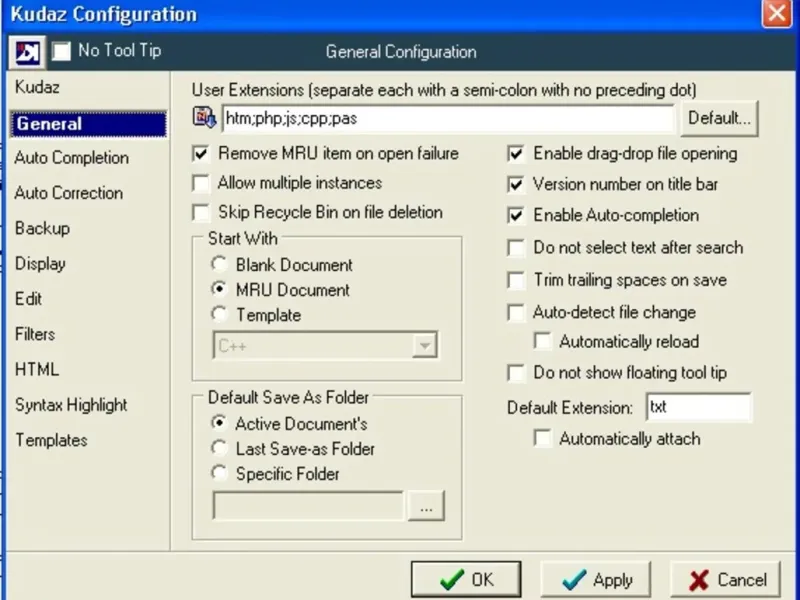The image size is (800, 600).
Task: Open Display settings page
Action: click(40, 264)
